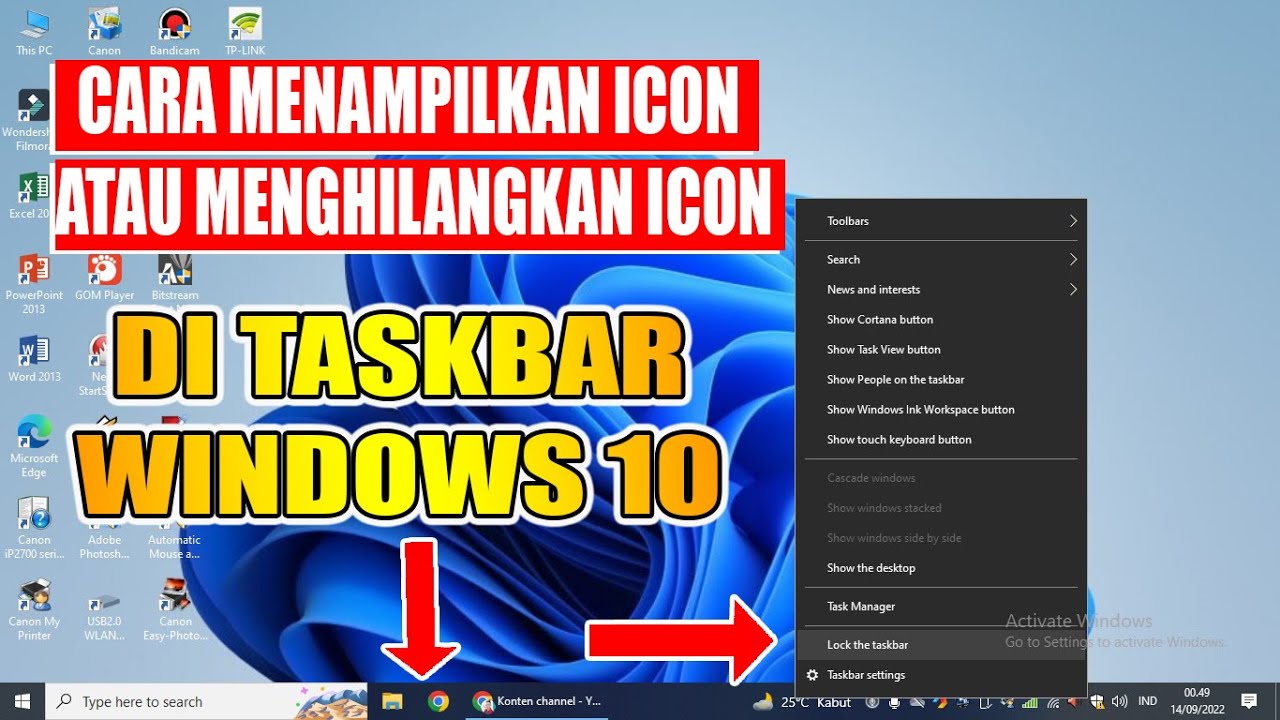Screen dimensions: 1280x720
Task: Choose Show the desktop from context menu
Action: click(x=940, y=568)
